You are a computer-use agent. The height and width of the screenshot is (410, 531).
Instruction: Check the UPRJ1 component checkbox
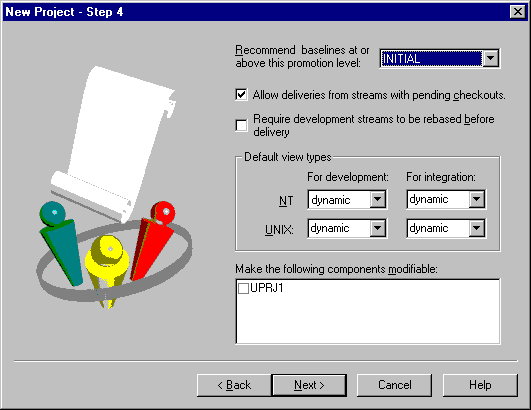(x=243, y=288)
